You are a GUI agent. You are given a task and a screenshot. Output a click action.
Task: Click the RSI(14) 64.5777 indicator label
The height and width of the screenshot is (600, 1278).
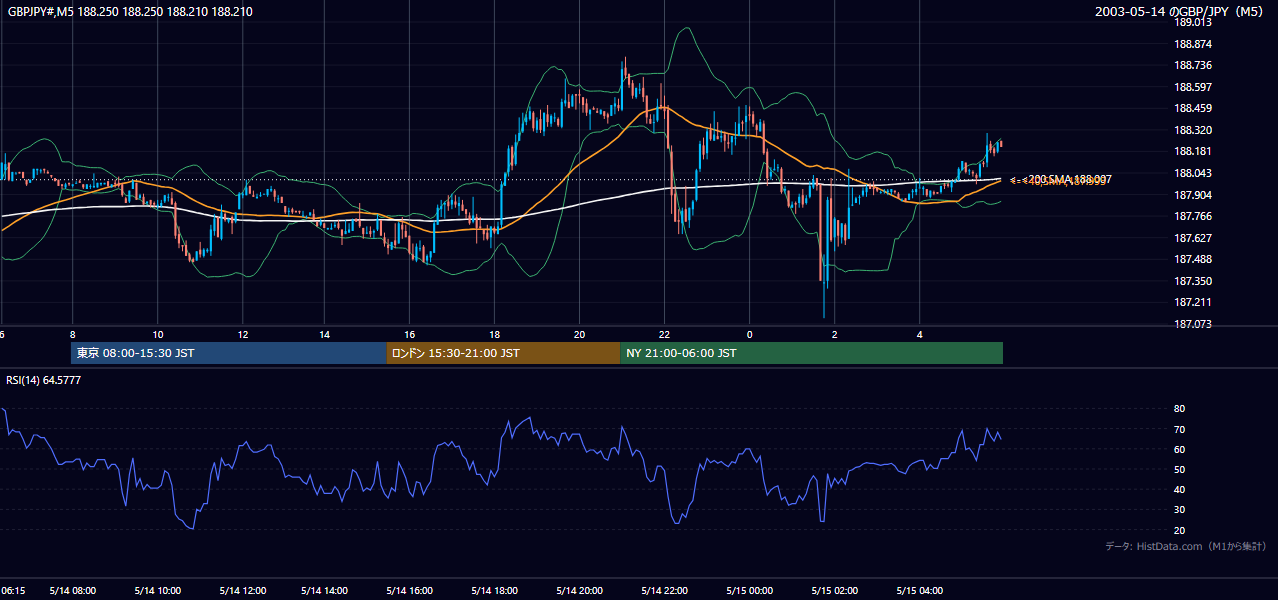point(45,380)
